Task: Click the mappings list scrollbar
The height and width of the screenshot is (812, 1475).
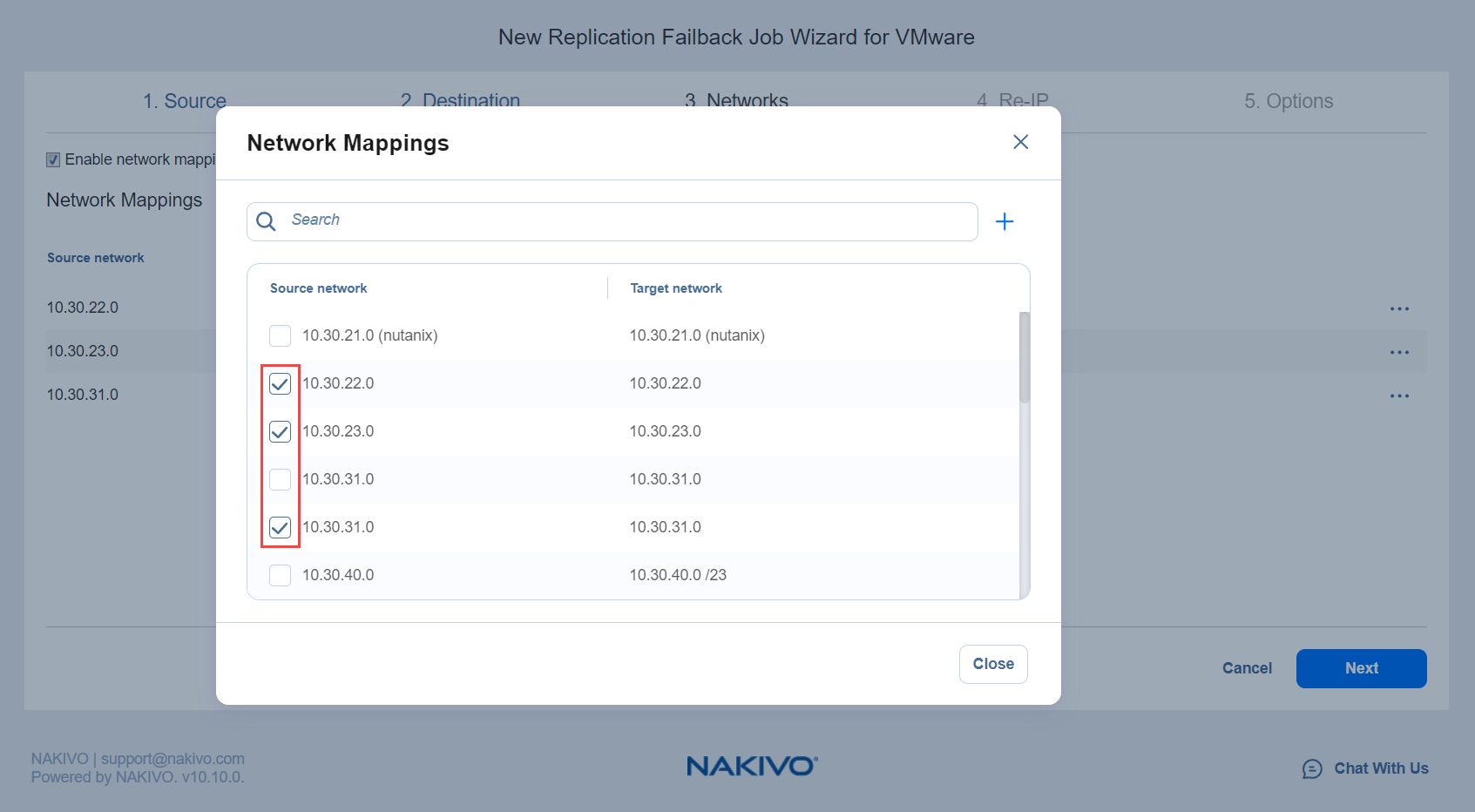Action: click(1024, 357)
